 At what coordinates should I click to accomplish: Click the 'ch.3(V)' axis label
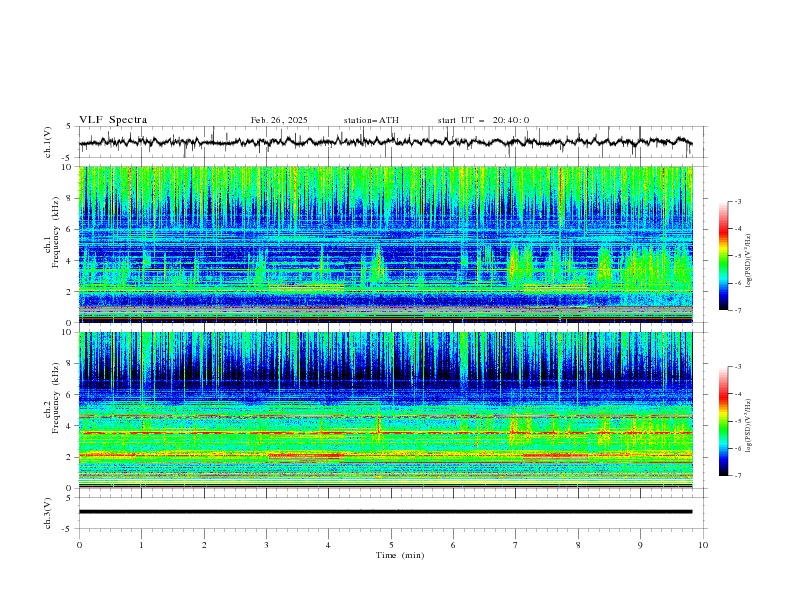[x=48, y=513]
